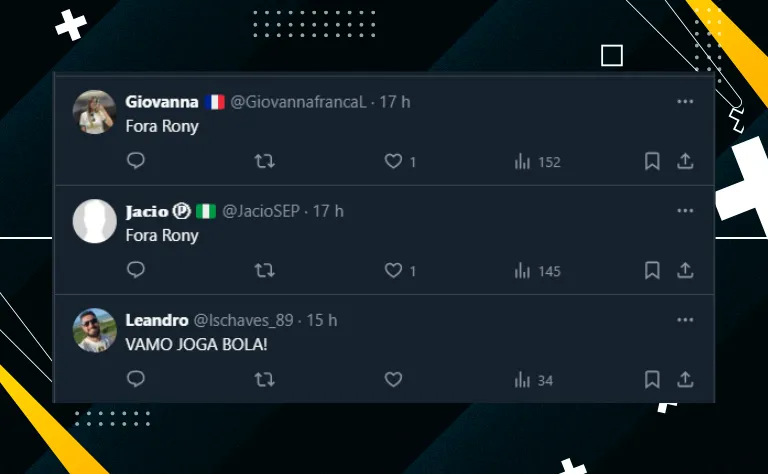Viewport: 768px width, 474px height.
Task: Reply to Jacio's Fora Rony tweet
Action: [x=136, y=270]
